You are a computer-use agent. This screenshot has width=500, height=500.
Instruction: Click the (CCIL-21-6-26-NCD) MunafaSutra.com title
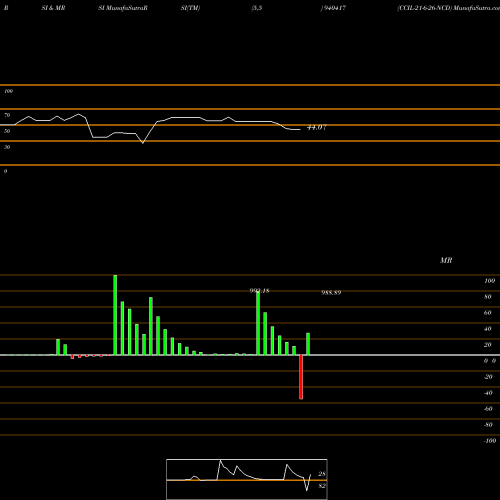click(448, 8)
